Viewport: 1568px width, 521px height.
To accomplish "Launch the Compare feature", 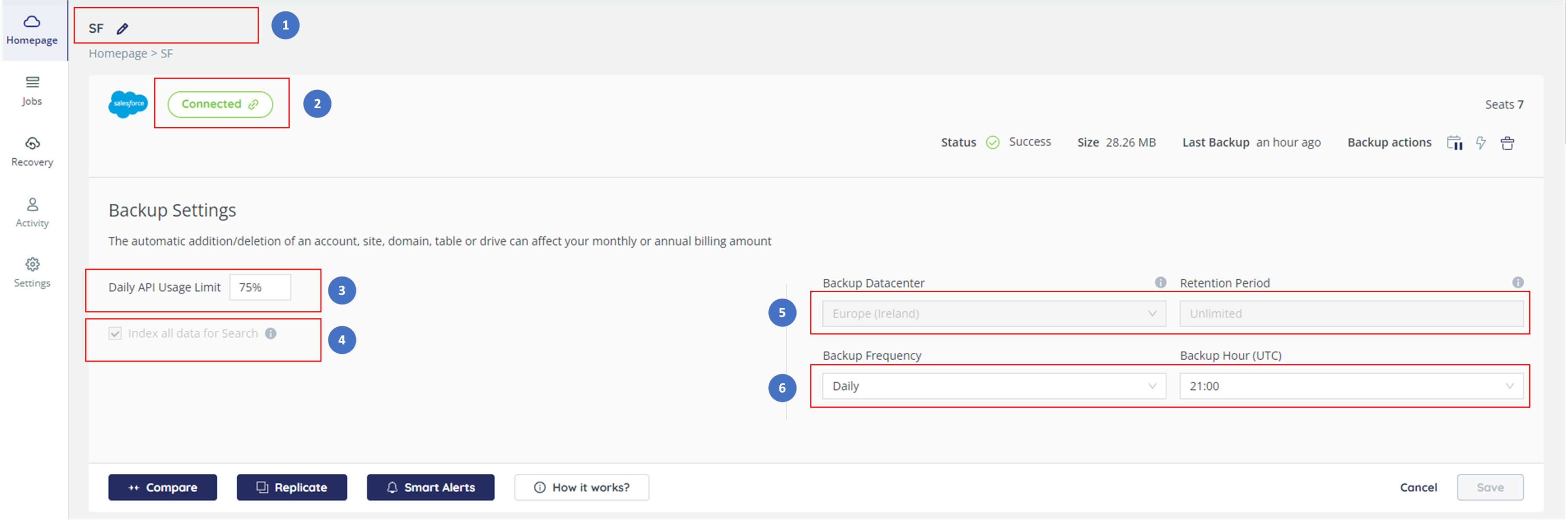I will [x=162, y=487].
